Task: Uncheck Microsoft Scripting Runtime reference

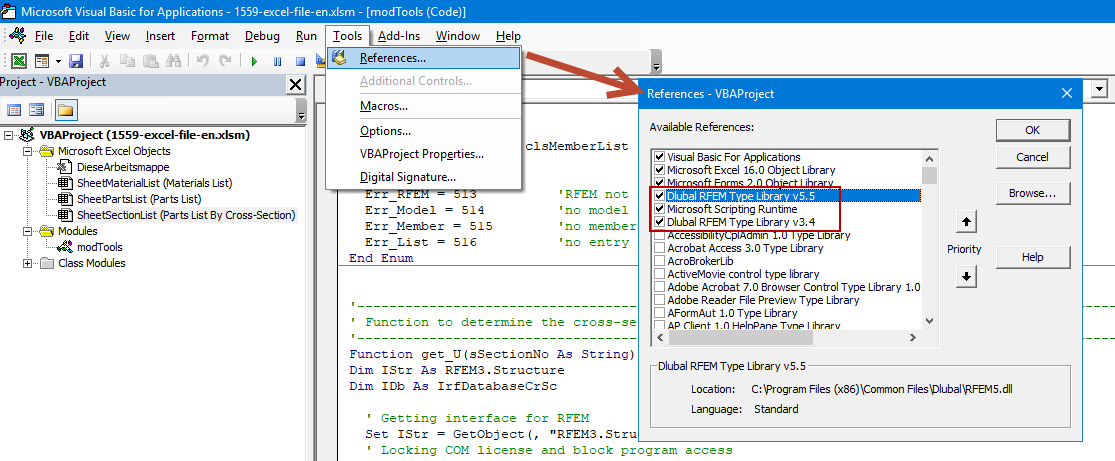Action: [659, 209]
